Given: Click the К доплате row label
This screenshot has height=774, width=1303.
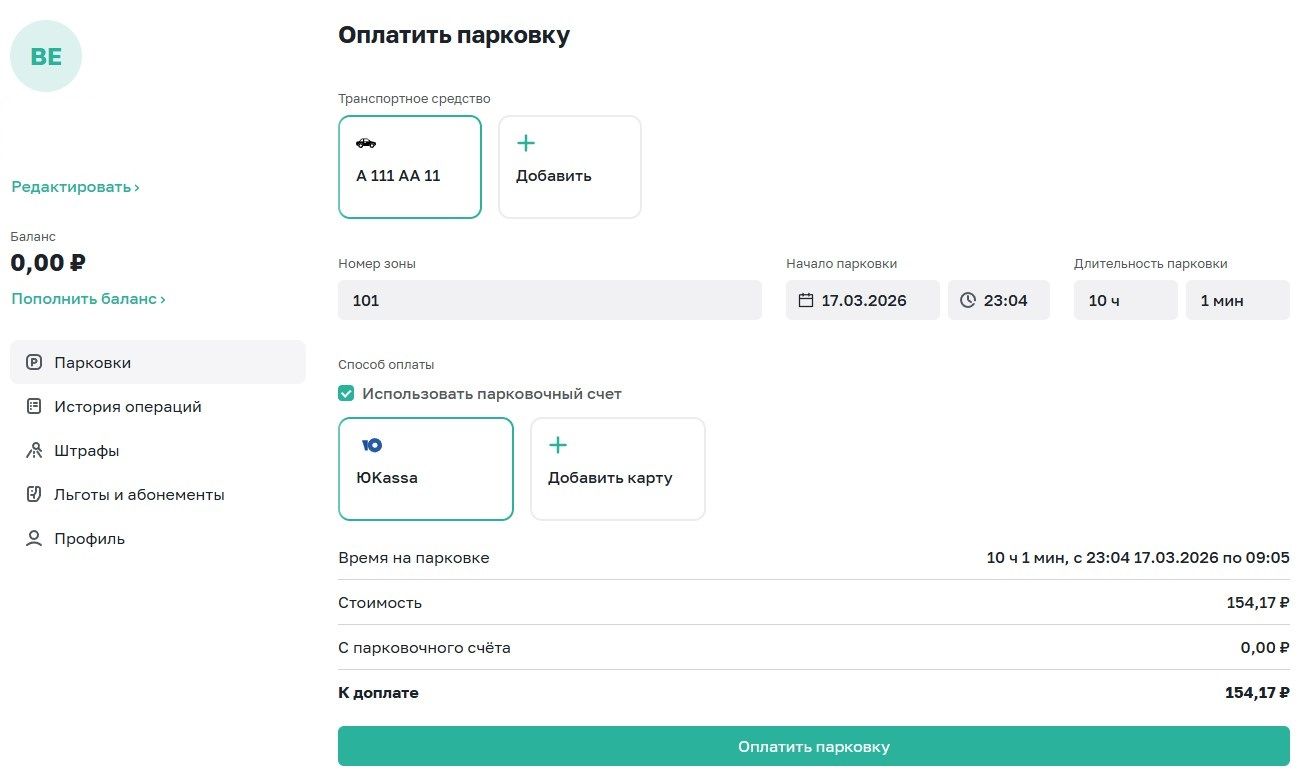Looking at the screenshot, I should pos(378,693).
